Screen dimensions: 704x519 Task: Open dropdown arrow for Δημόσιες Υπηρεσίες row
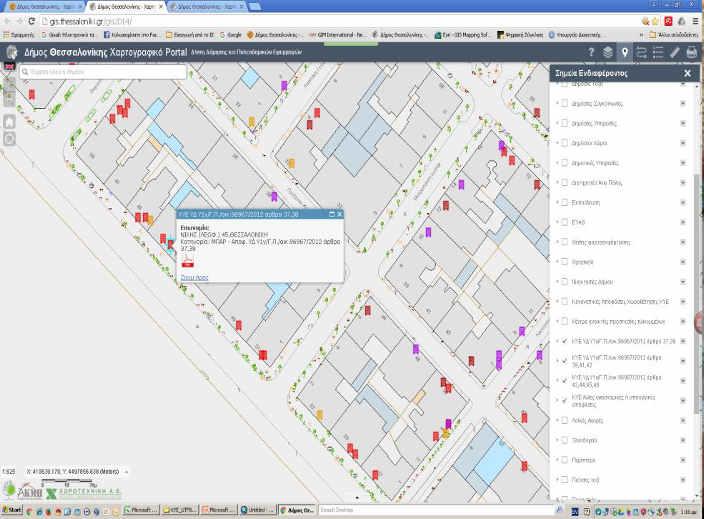[x=683, y=123]
